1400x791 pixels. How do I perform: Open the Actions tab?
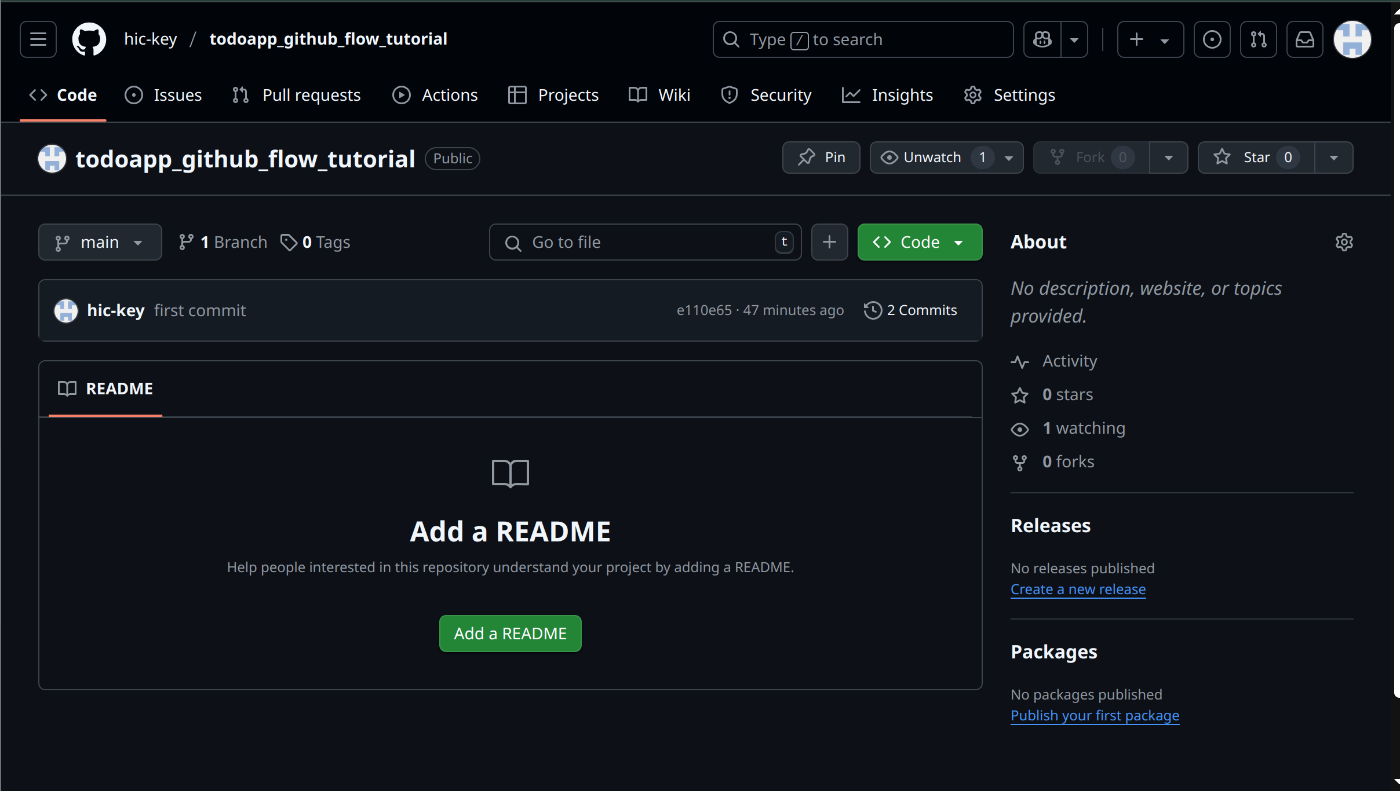[x=435, y=95]
